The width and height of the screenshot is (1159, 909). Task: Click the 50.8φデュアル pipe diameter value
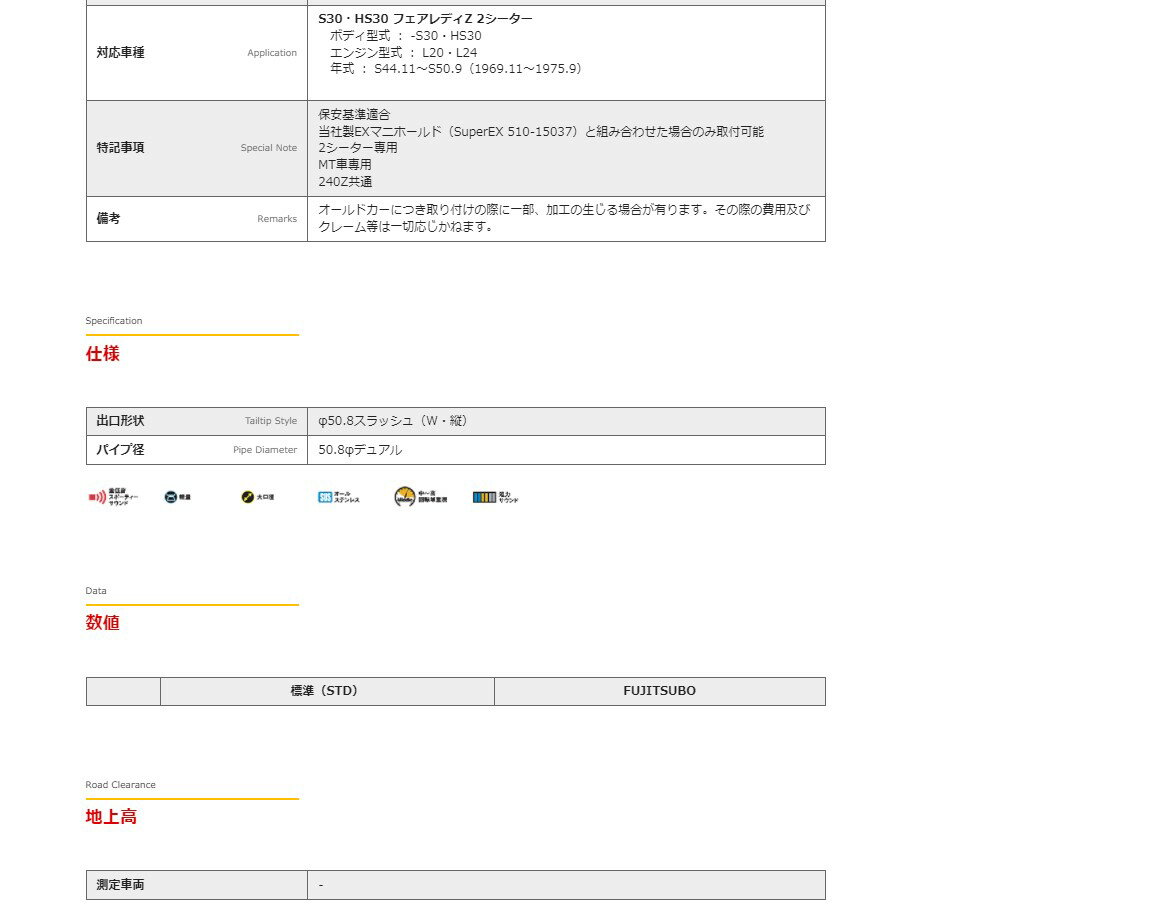[x=361, y=450]
